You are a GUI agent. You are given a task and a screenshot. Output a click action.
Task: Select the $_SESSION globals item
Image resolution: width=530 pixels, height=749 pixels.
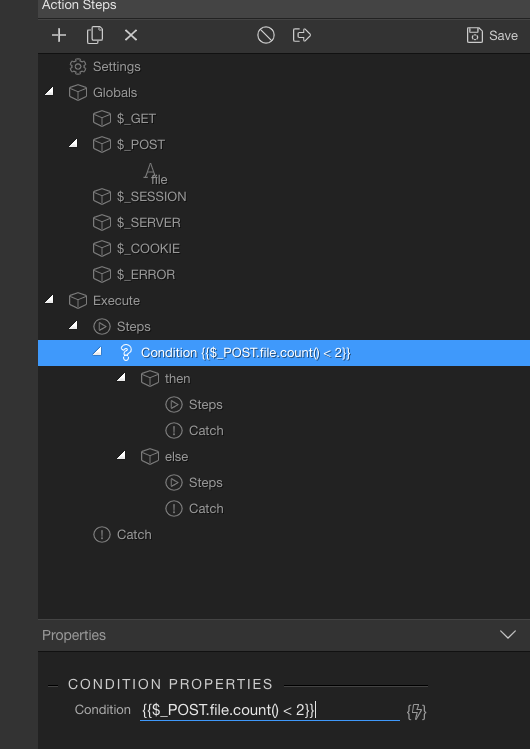tap(140, 196)
